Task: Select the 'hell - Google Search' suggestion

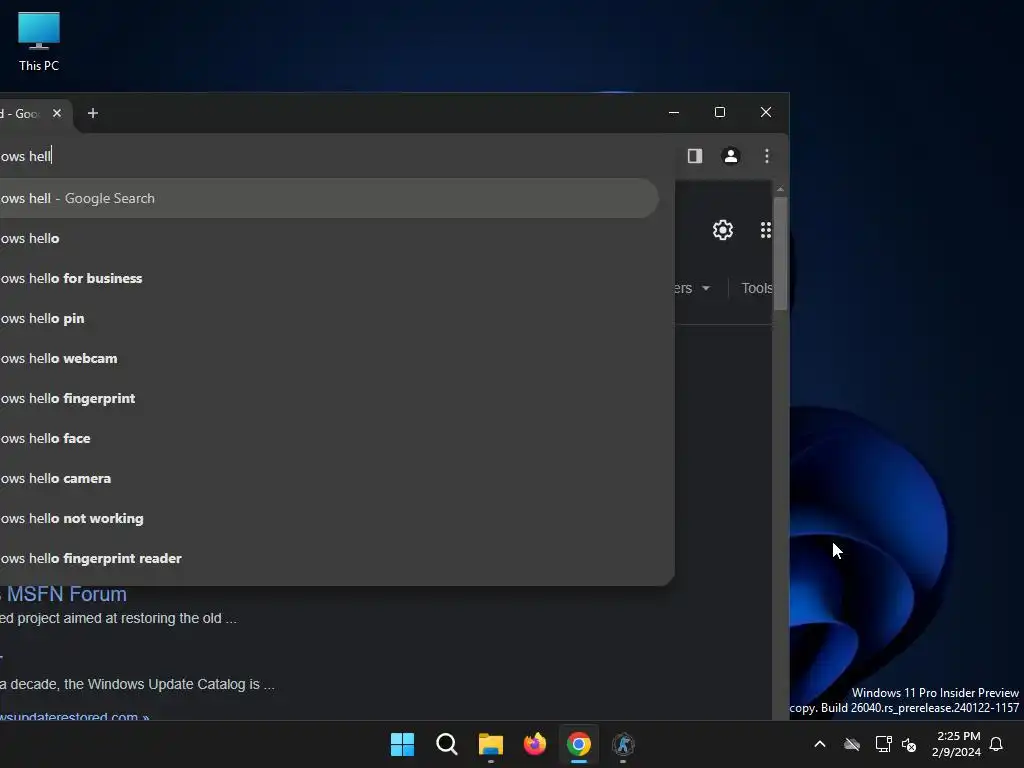Action: tap(329, 198)
